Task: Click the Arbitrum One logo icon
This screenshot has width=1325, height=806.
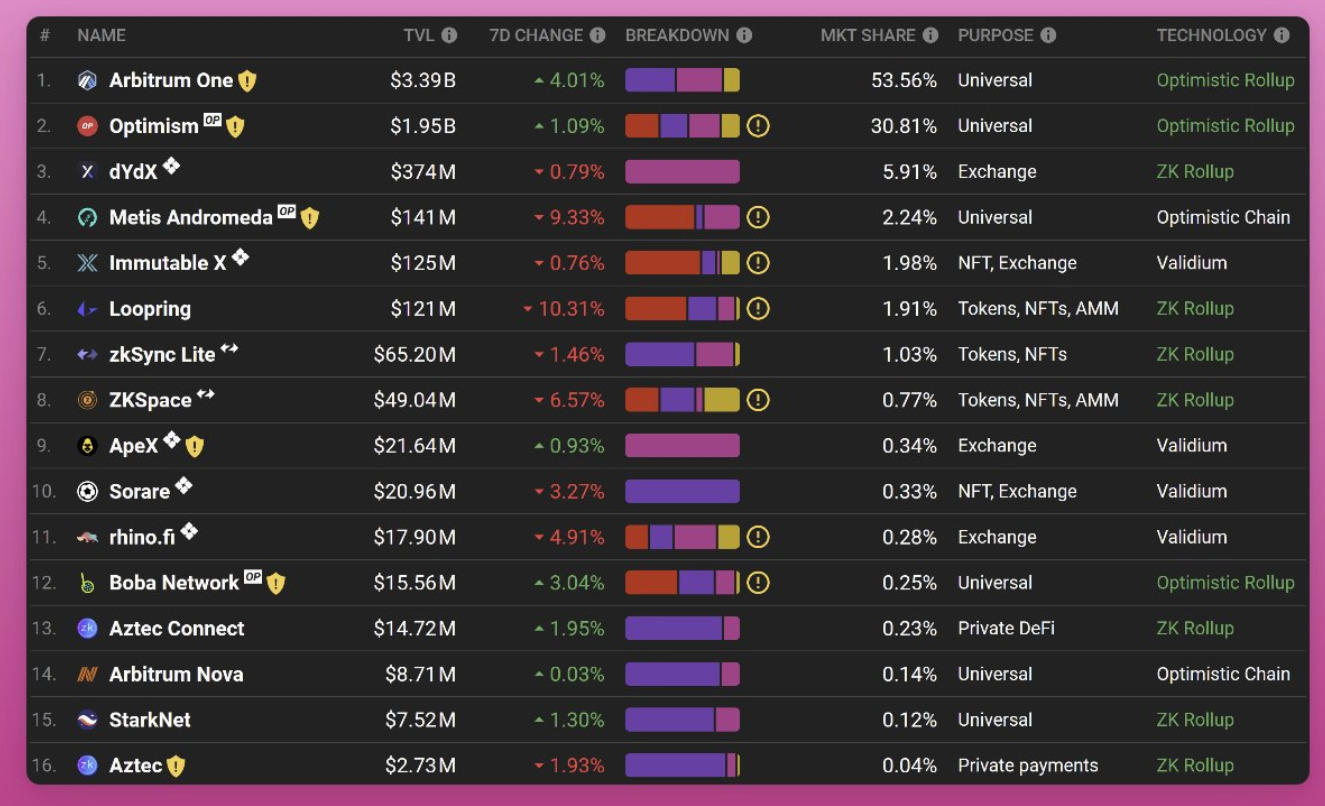Action: [87, 81]
